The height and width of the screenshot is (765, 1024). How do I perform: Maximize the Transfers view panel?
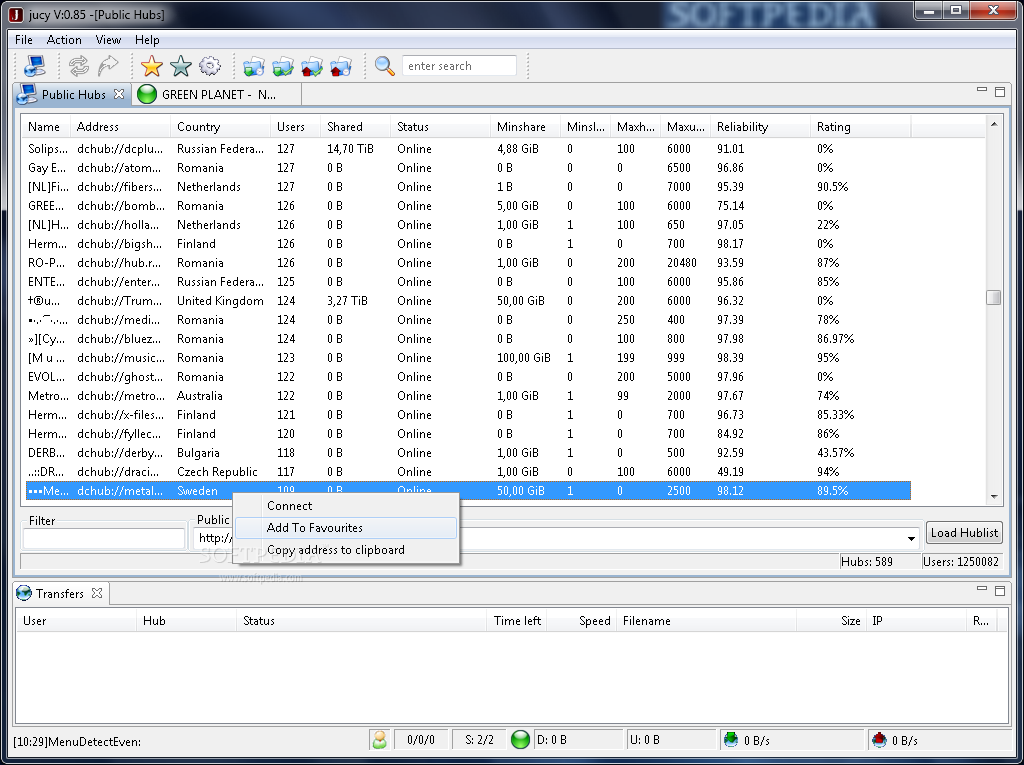(x=1000, y=591)
